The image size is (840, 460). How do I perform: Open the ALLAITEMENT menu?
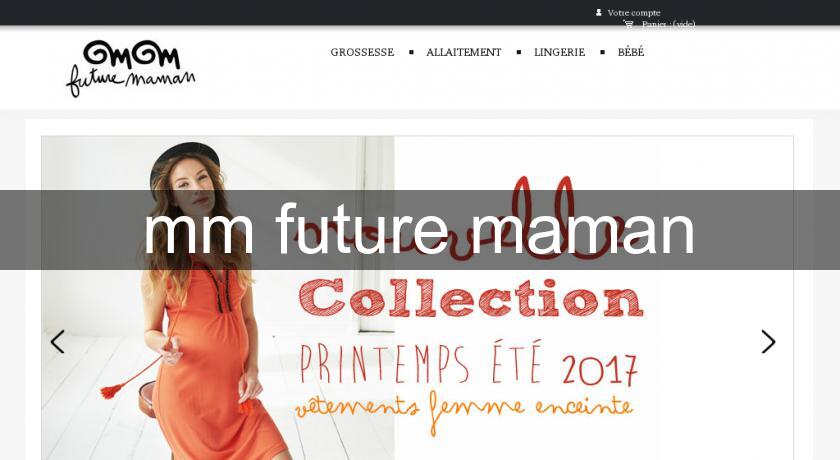coord(464,52)
